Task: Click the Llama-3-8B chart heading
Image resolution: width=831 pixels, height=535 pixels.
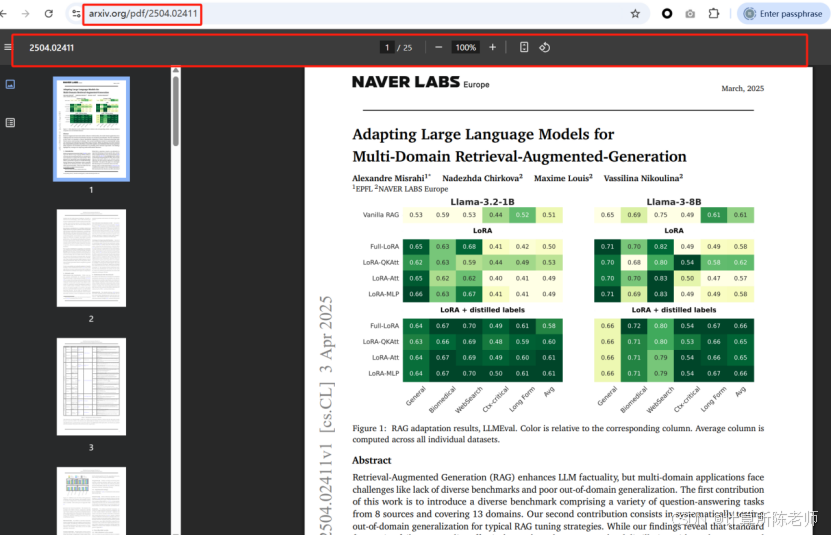Action: pos(674,202)
